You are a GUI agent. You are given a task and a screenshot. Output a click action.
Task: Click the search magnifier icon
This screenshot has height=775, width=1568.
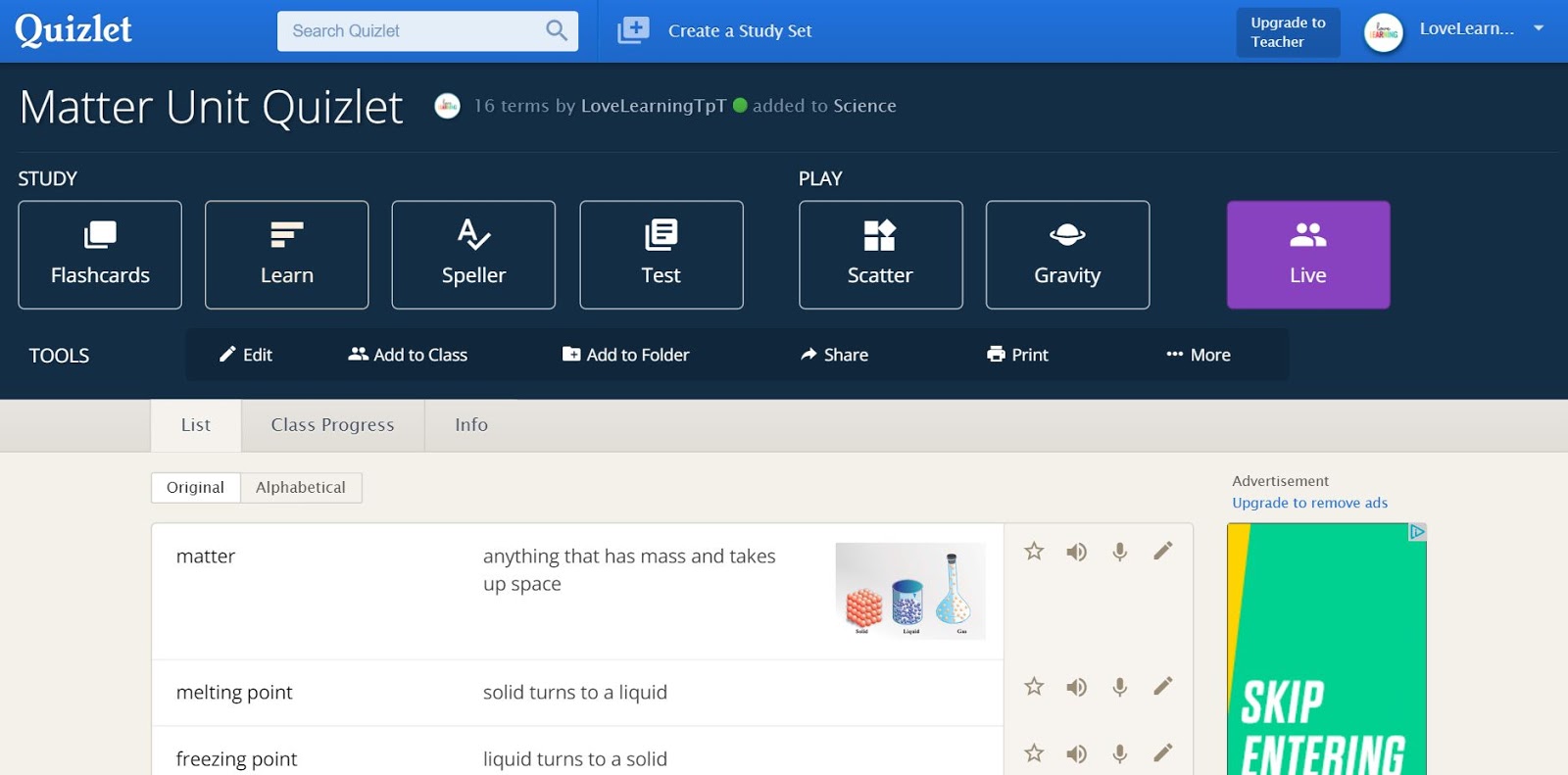pyautogui.click(x=557, y=30)
